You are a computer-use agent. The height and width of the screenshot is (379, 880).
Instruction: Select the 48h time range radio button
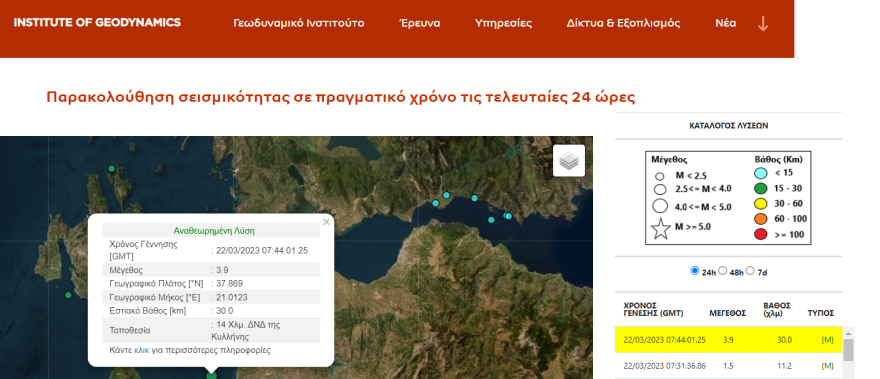(723, 271)
